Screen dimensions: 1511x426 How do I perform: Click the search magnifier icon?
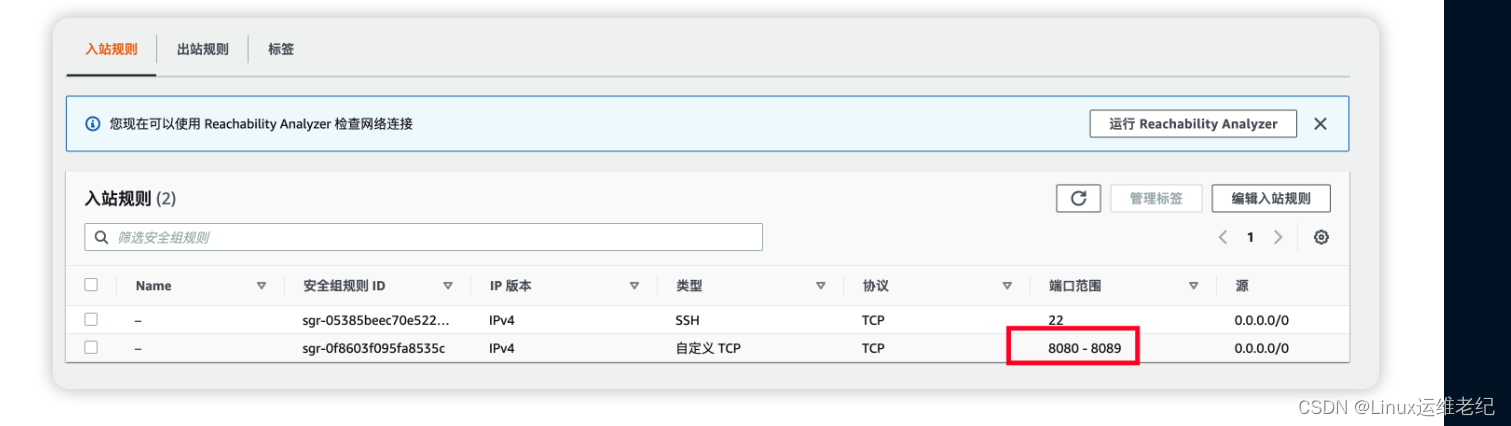pos(101,237)
